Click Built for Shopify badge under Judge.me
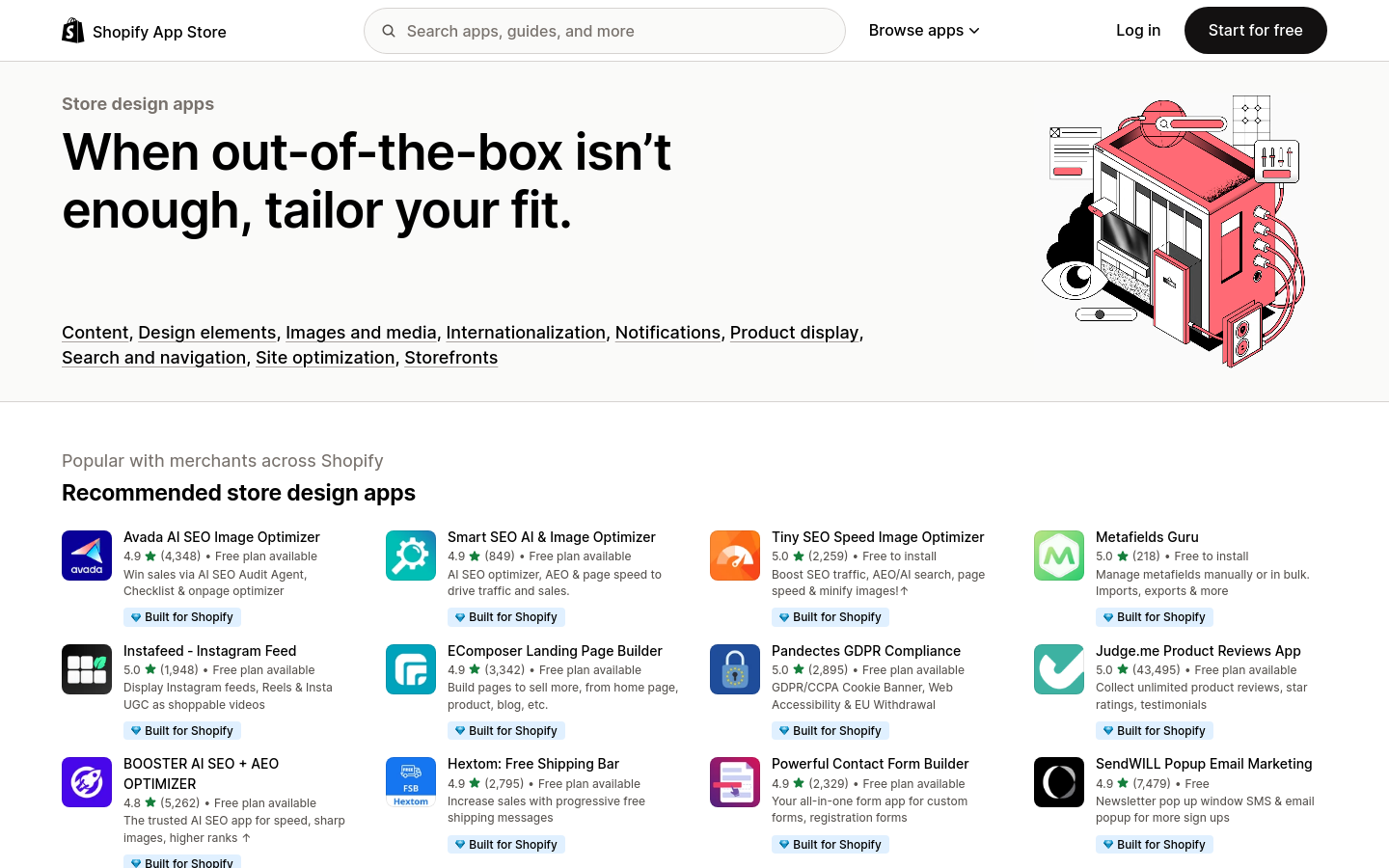Image resolution: width=1389 pixels, height=868 pixels. point(1155,731)
